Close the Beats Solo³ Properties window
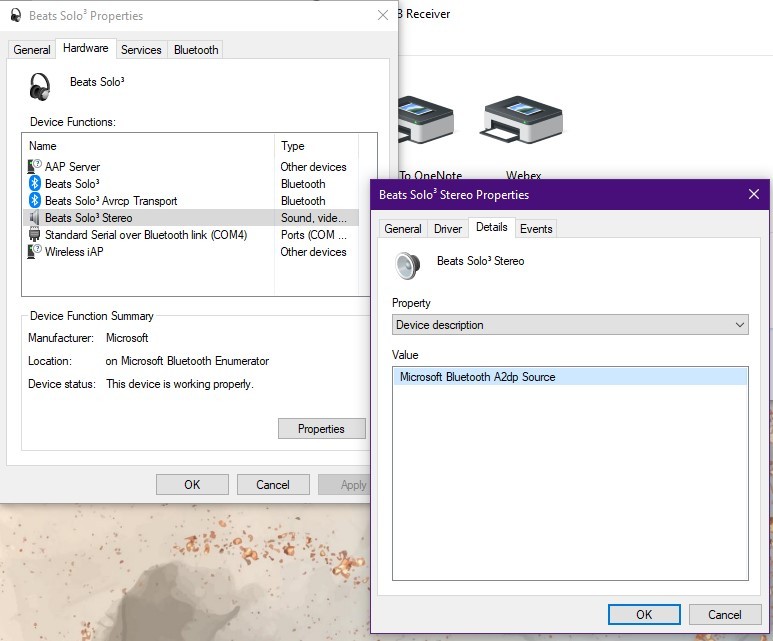 click(383, 15)
